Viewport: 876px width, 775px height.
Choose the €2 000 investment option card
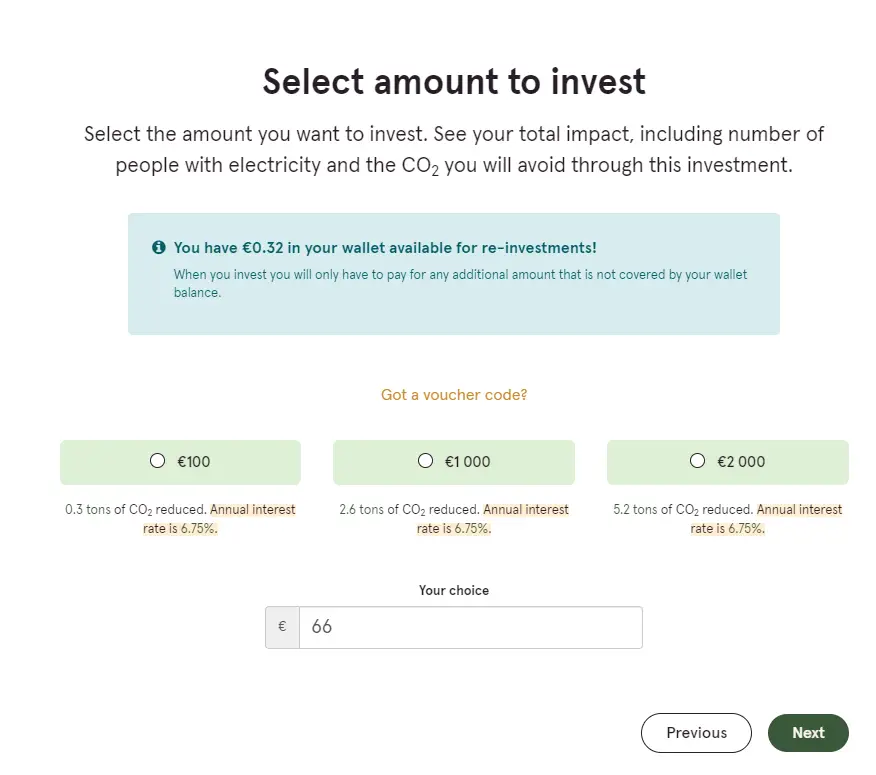[727, 462]
